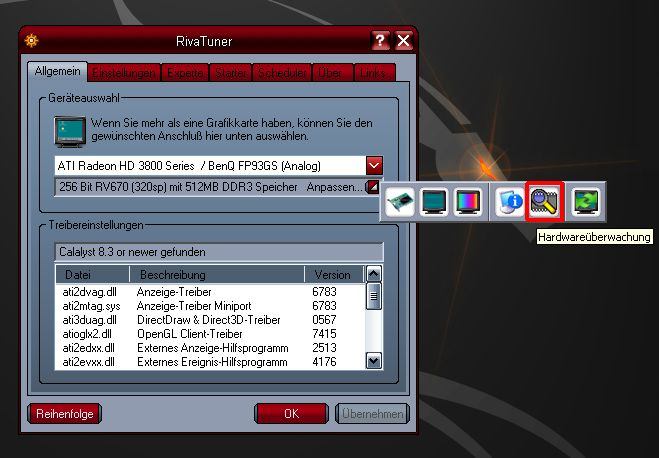Click version 0567 cell

(x=324, y=320)
